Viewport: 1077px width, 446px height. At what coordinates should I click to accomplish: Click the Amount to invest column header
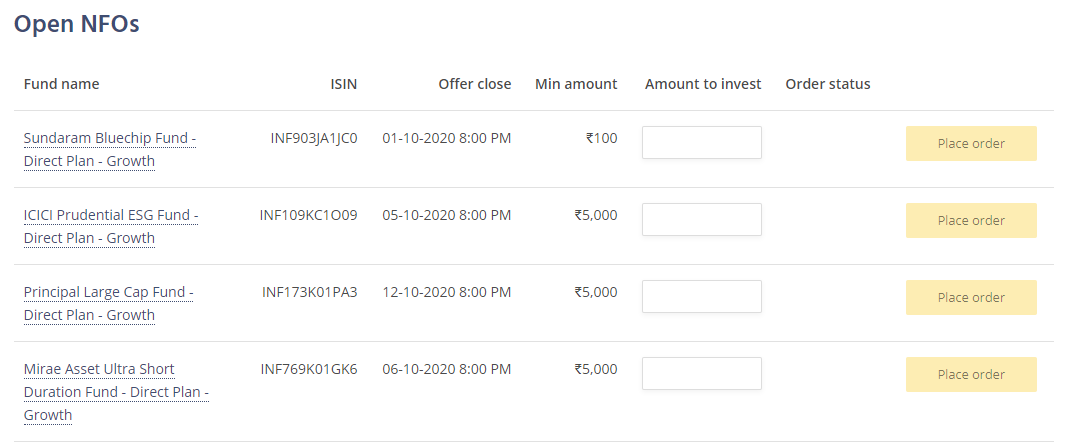(x=703, y=84)
